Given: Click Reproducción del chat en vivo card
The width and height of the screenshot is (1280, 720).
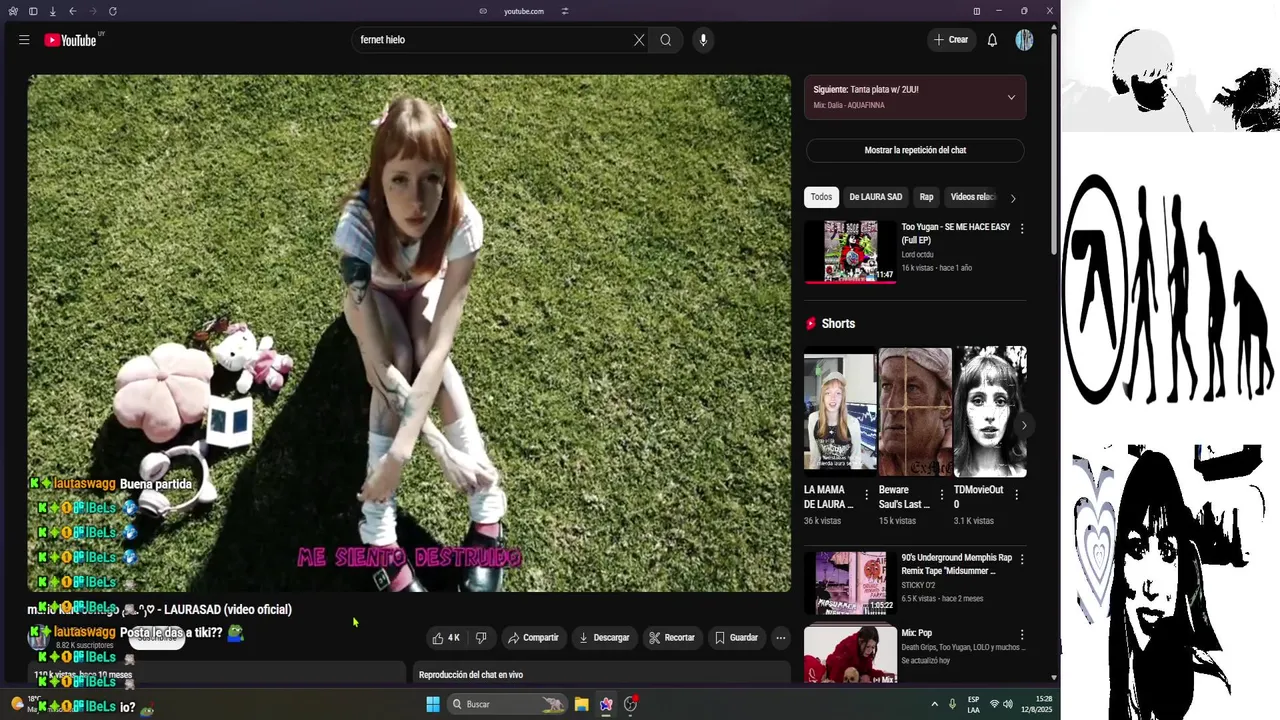Looking at the screenshot, I should pos(603,674).
